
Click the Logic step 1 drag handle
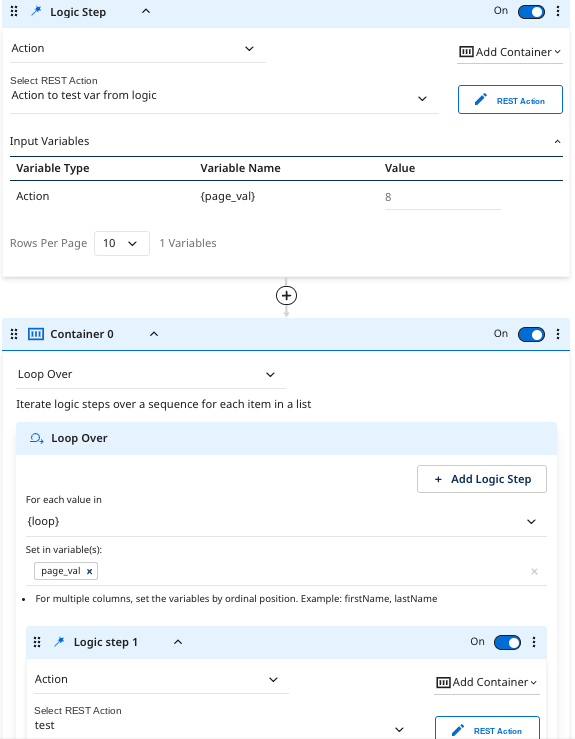click(x=37, y=642)
